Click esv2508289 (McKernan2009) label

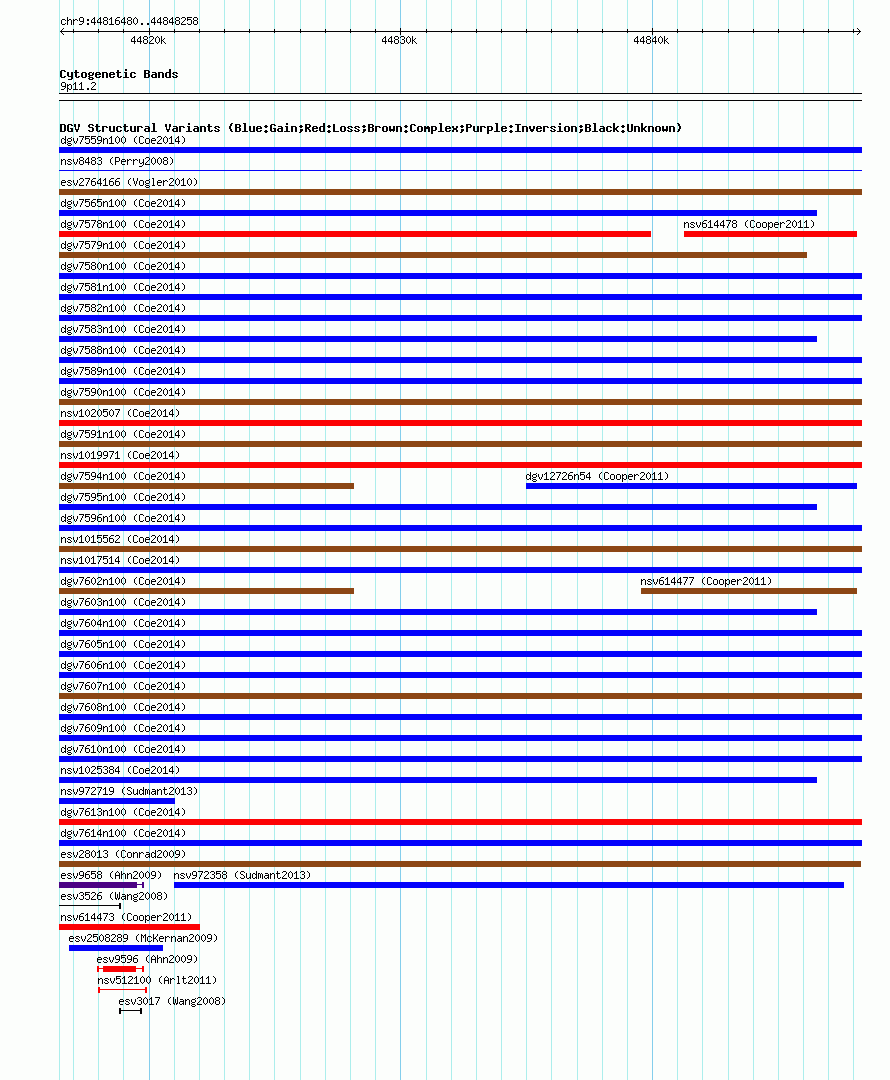click(x=143, y=939)
